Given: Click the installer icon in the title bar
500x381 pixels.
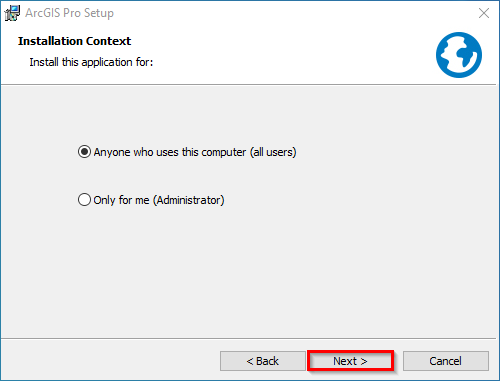Looking at the screenshot, I should [12, 13].
